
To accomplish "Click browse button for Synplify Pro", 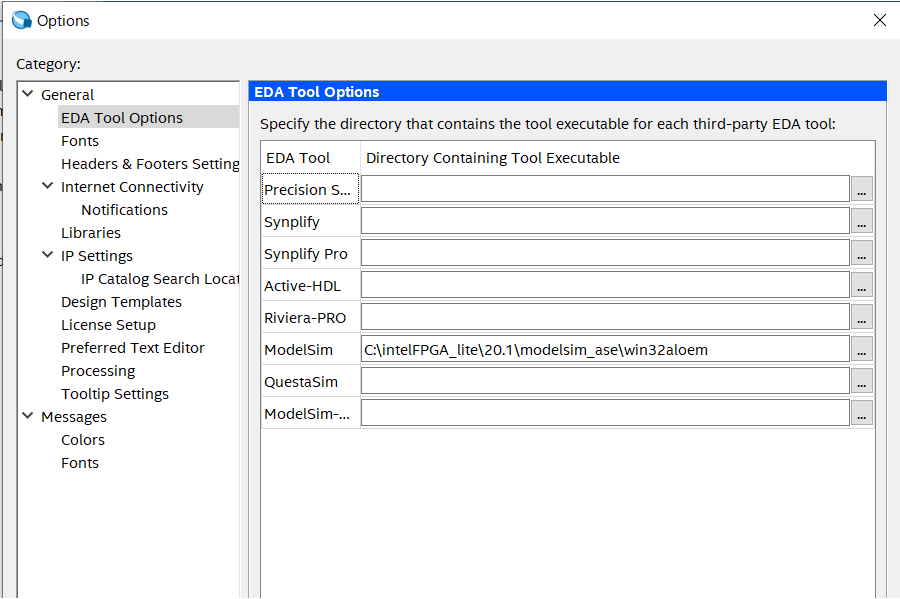I will point(861,253).
